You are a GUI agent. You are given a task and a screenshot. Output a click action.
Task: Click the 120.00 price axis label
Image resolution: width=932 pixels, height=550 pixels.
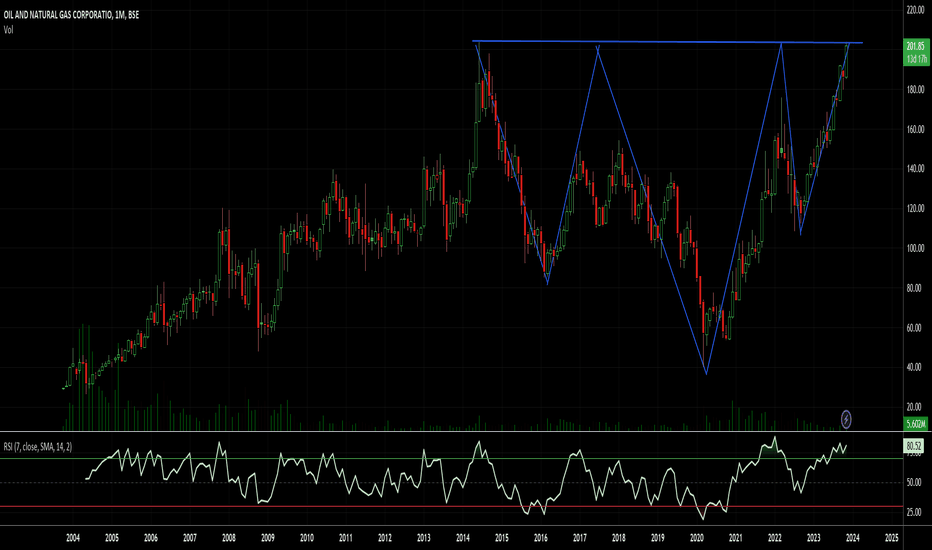click(x=915, y=209)
